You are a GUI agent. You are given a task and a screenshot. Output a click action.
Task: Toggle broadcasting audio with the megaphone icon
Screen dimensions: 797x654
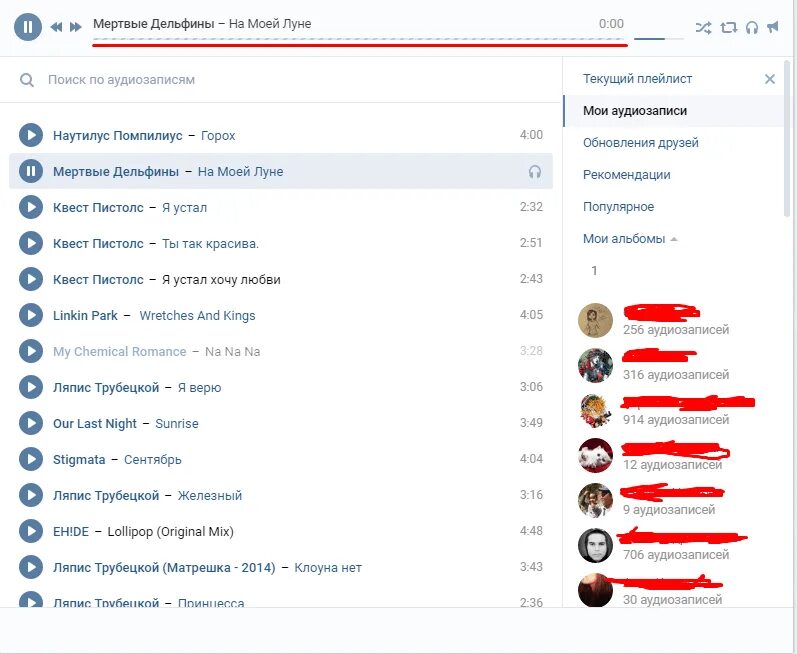pyautogui.click(x=773, y=27)
